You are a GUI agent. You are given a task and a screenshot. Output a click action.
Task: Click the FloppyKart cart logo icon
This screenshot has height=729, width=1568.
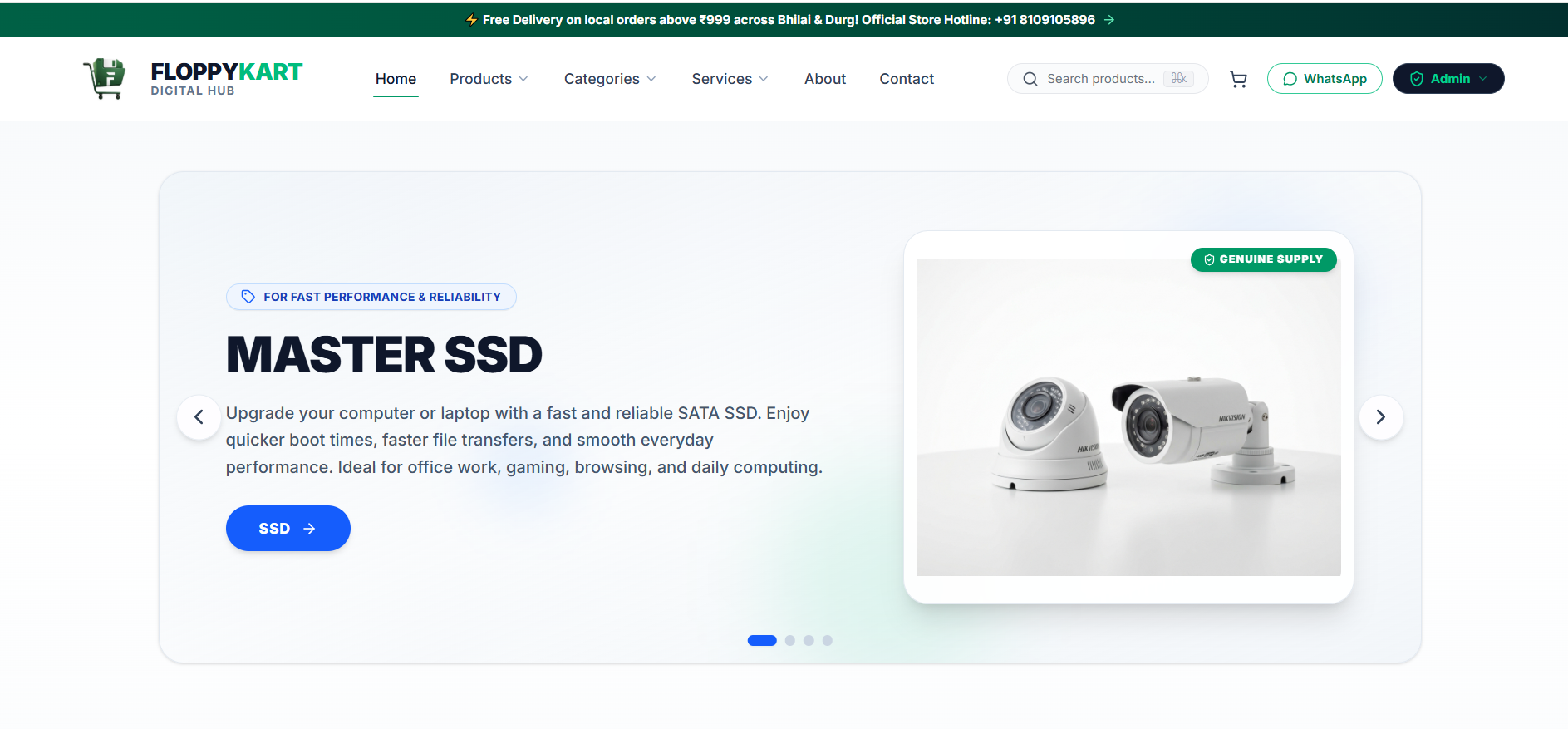(x=105, y=79)
